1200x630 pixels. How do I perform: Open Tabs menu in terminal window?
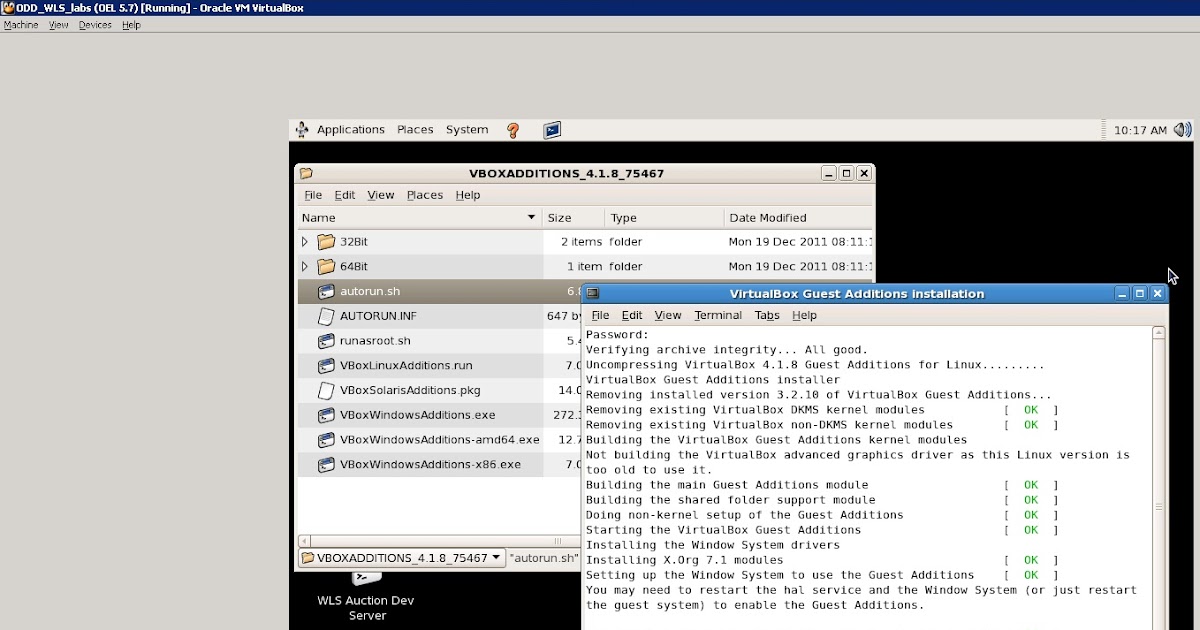(767, 315)
